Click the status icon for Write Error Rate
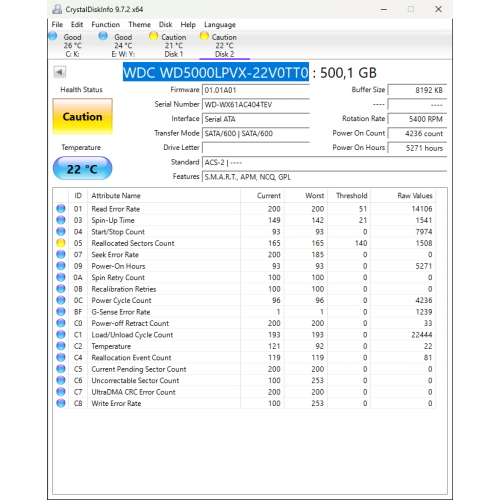 pos(61,403)
